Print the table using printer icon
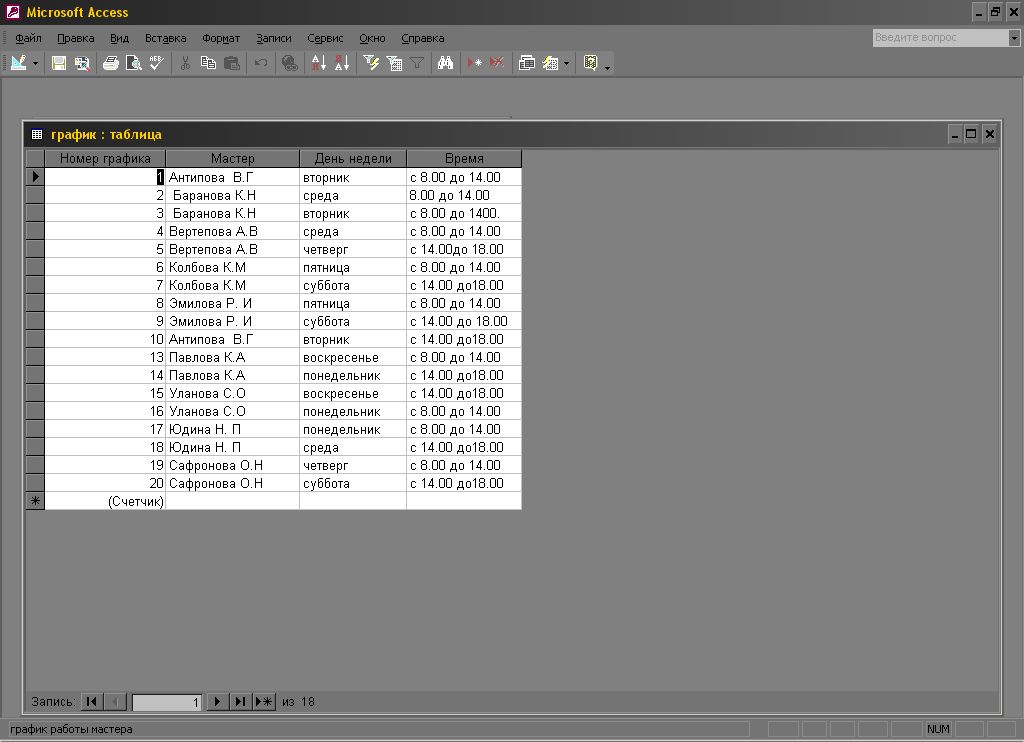The image size is (1024, 742). click(x=111, y=63)
